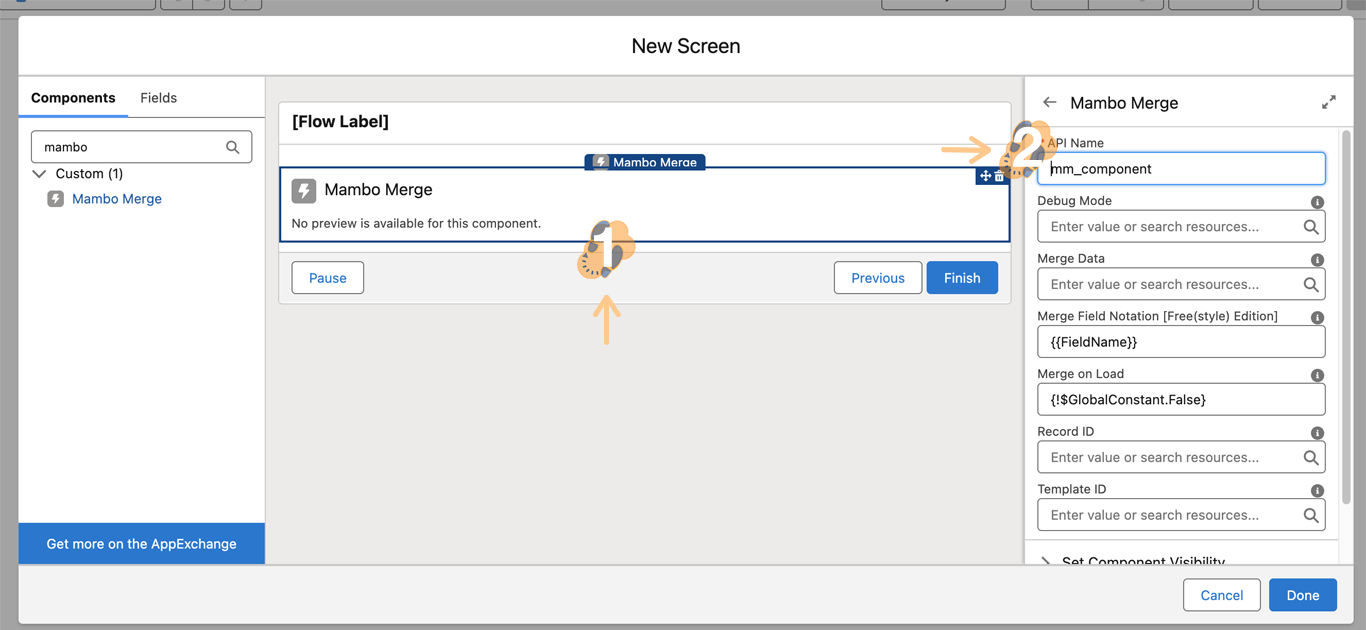Click the info icon next to Merge Data

coord(1317,260)
